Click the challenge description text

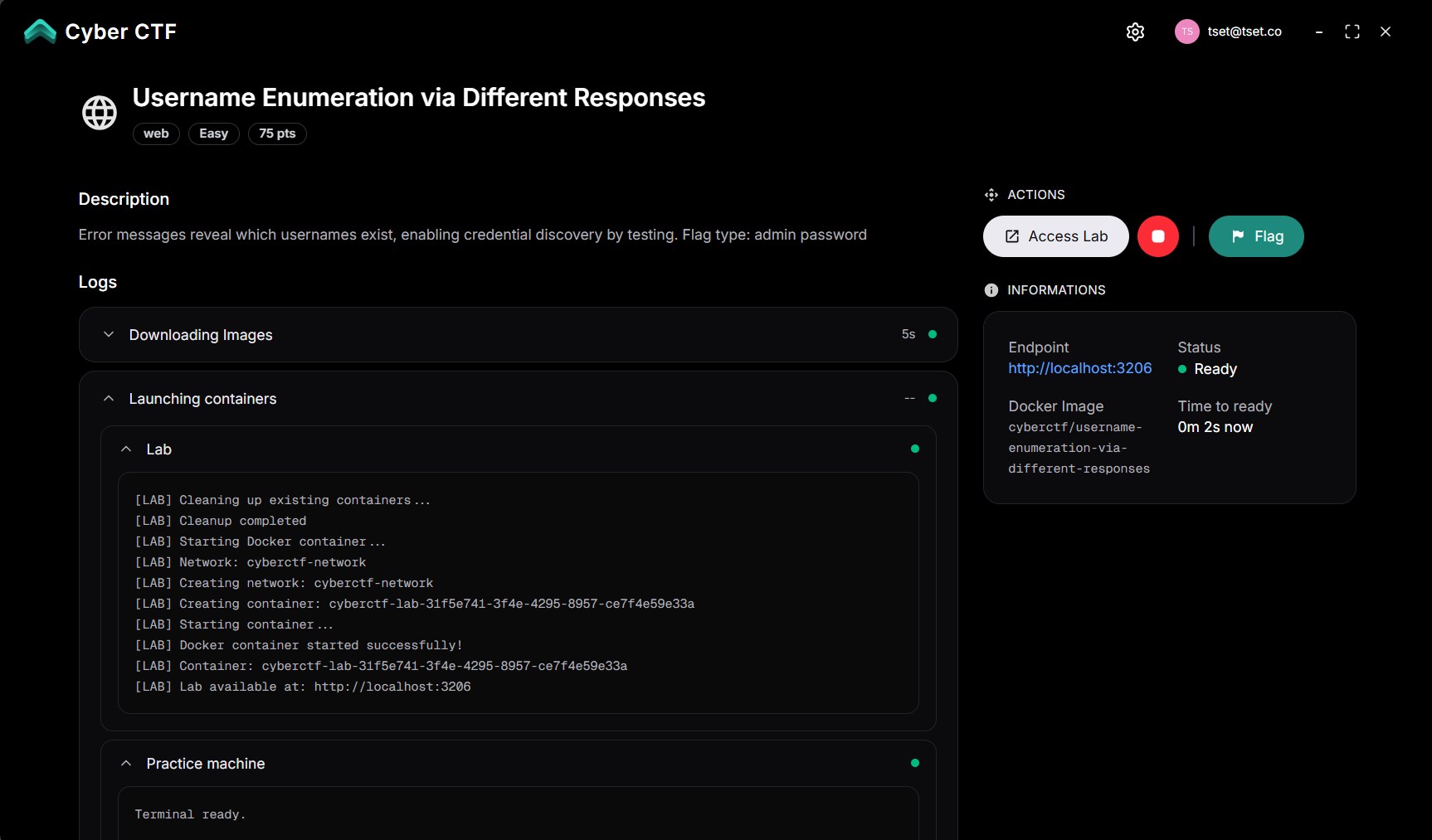coord(473,235)
